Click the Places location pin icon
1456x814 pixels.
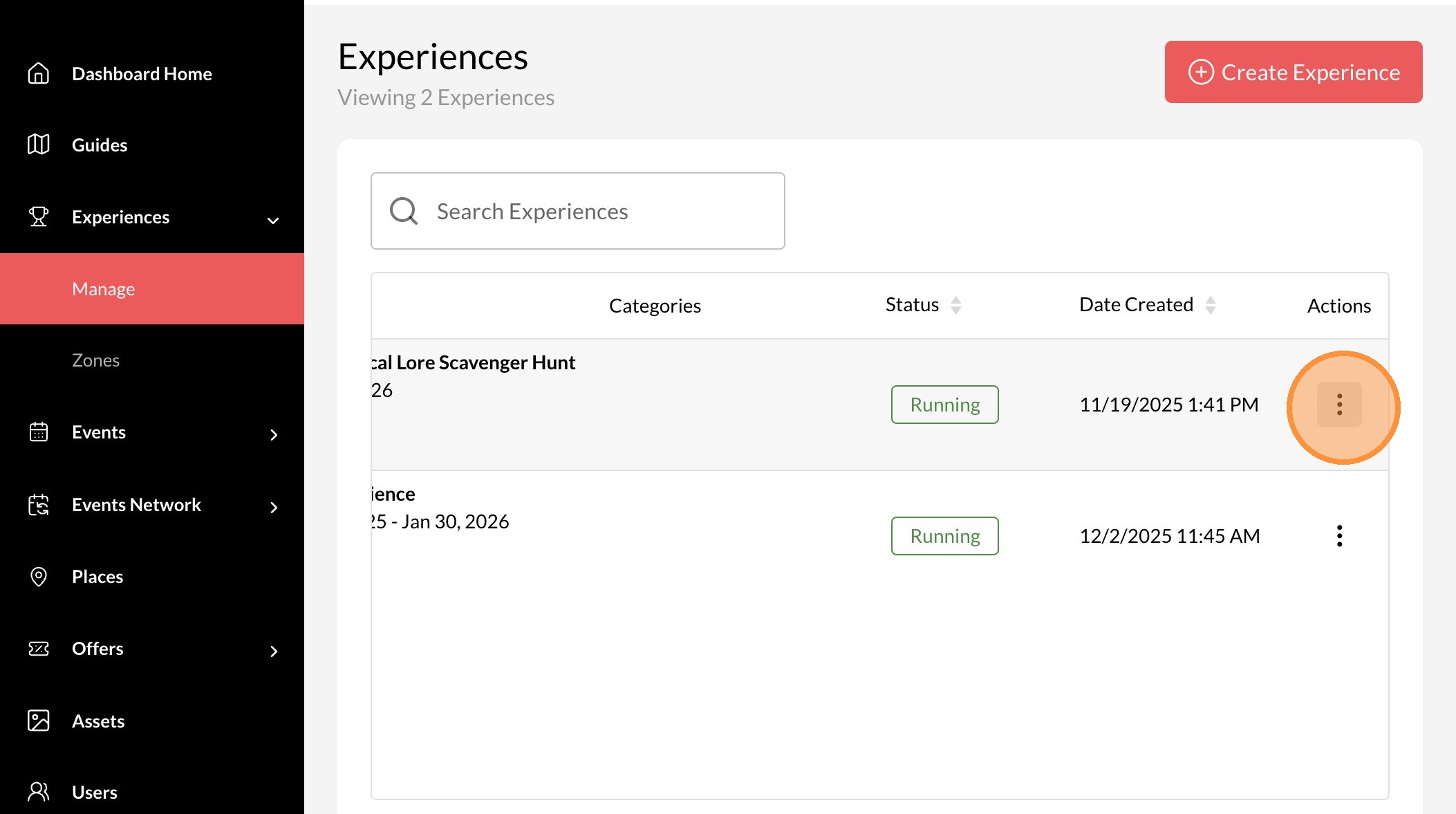(x=39, y=577)
